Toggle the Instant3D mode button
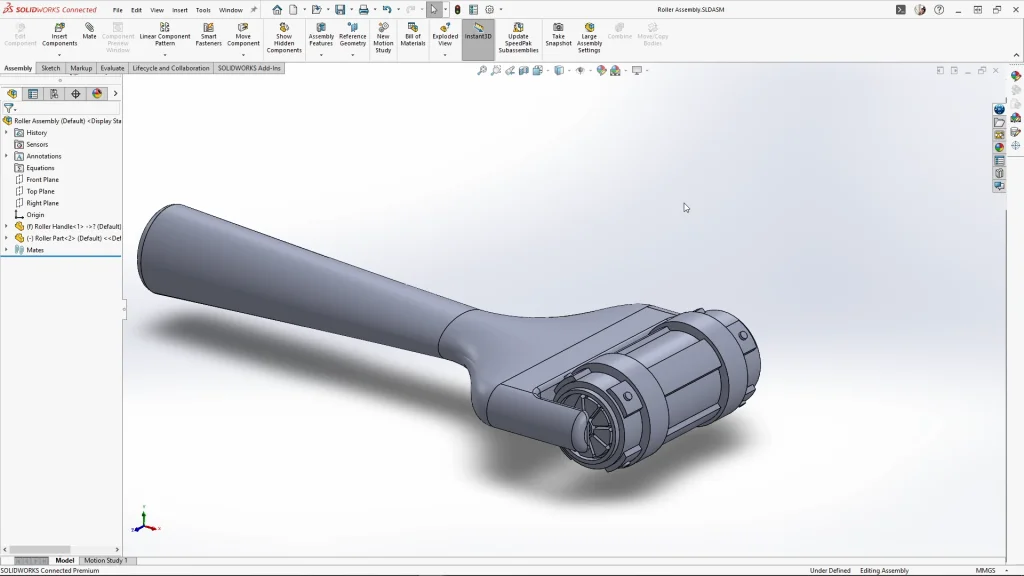The height and width of the screenshot is (576, 1024). click(478, 31)
